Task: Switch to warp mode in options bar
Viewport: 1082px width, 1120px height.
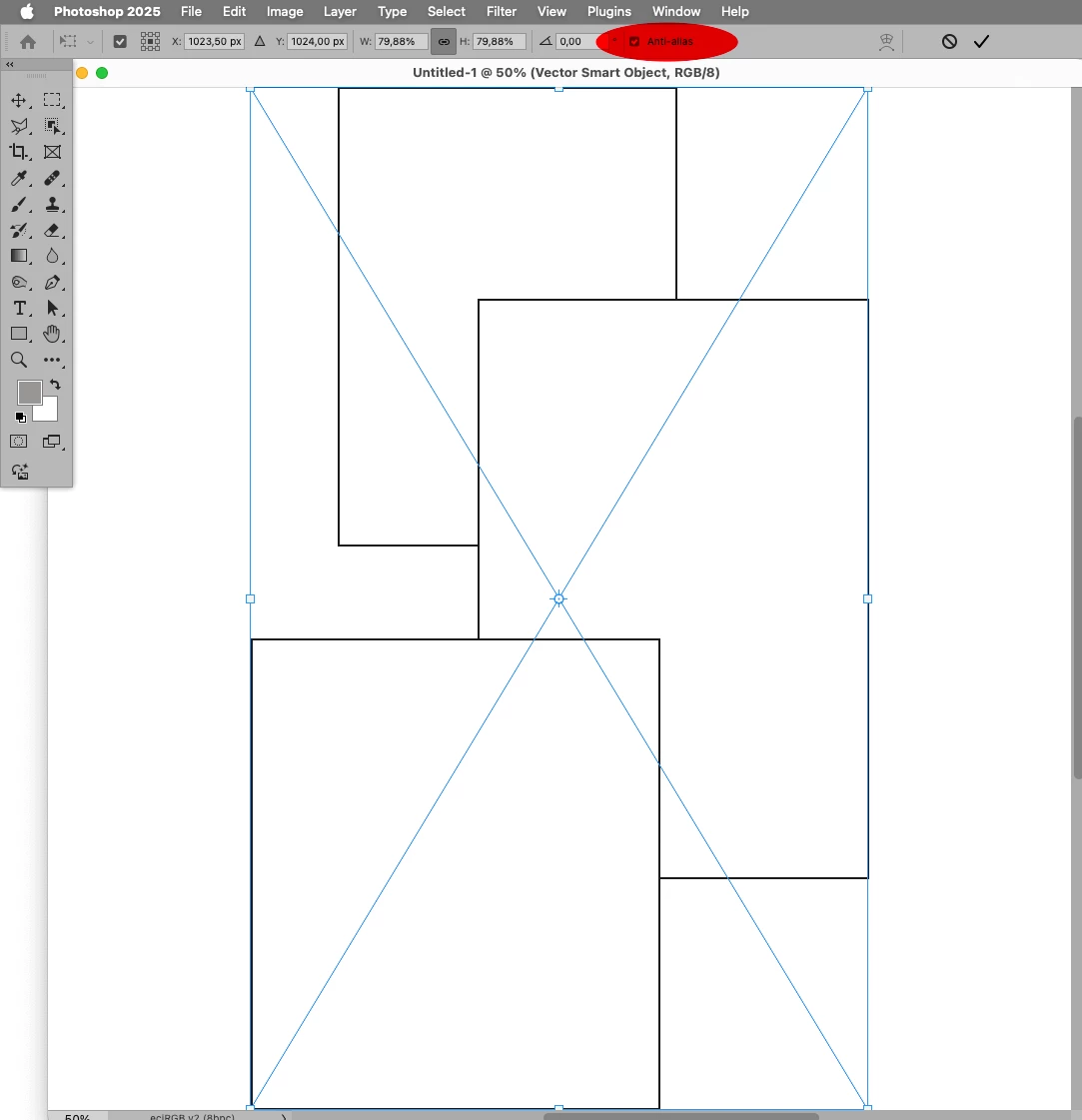Action: [x=886, y=42]
